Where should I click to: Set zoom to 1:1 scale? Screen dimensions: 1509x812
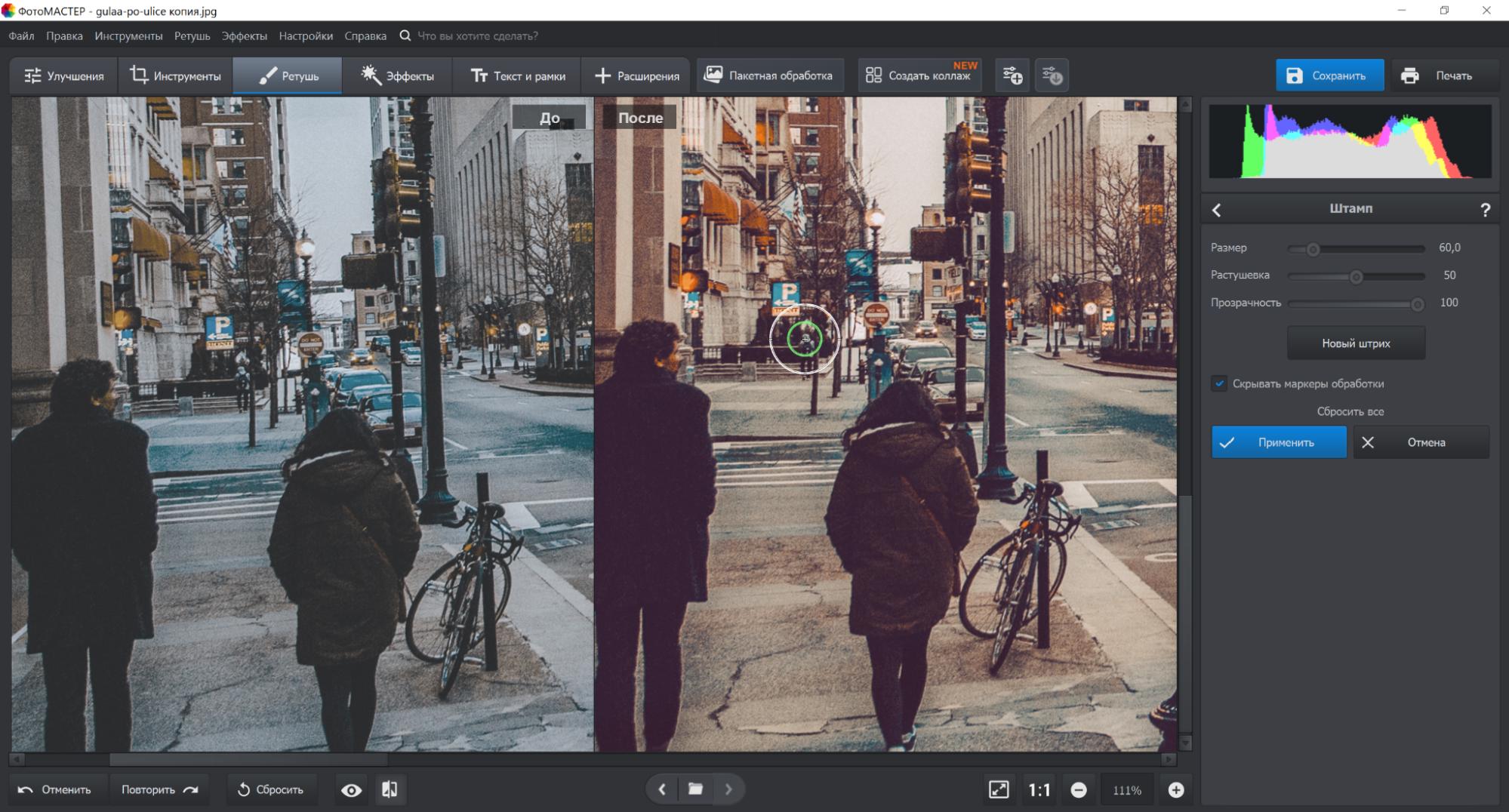click(1039, 789)
